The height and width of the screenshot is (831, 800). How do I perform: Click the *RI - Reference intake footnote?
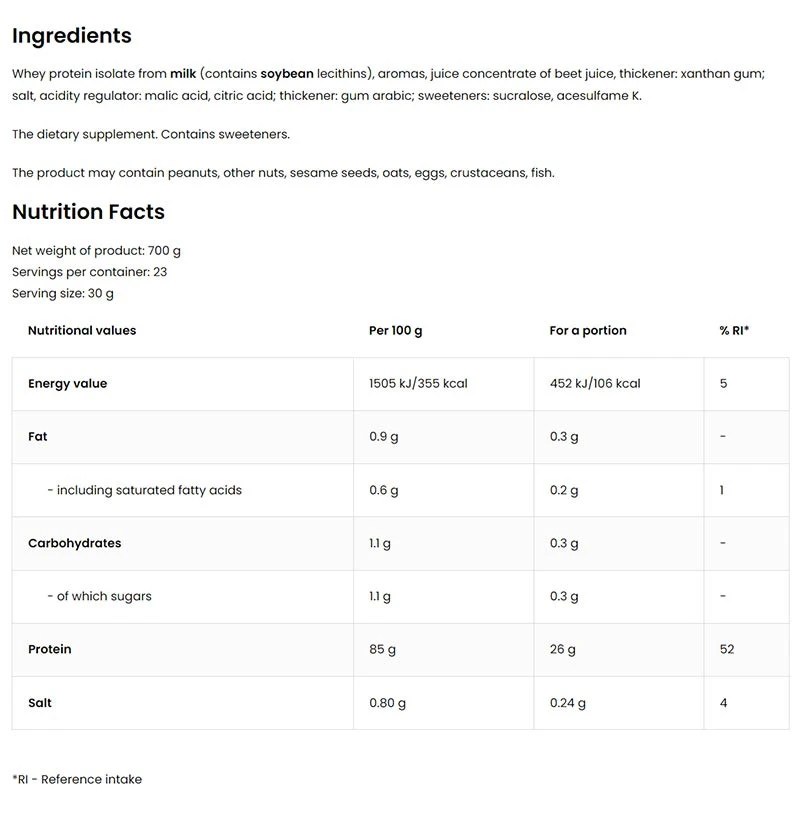click(77, 779)
